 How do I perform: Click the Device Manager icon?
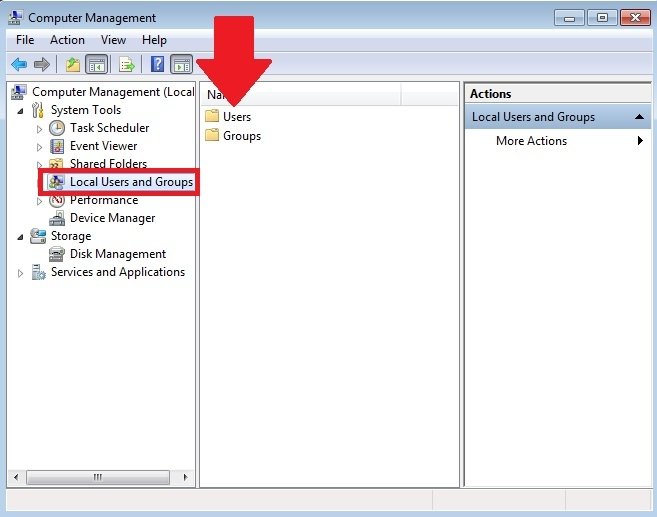[x=57, y=218]
